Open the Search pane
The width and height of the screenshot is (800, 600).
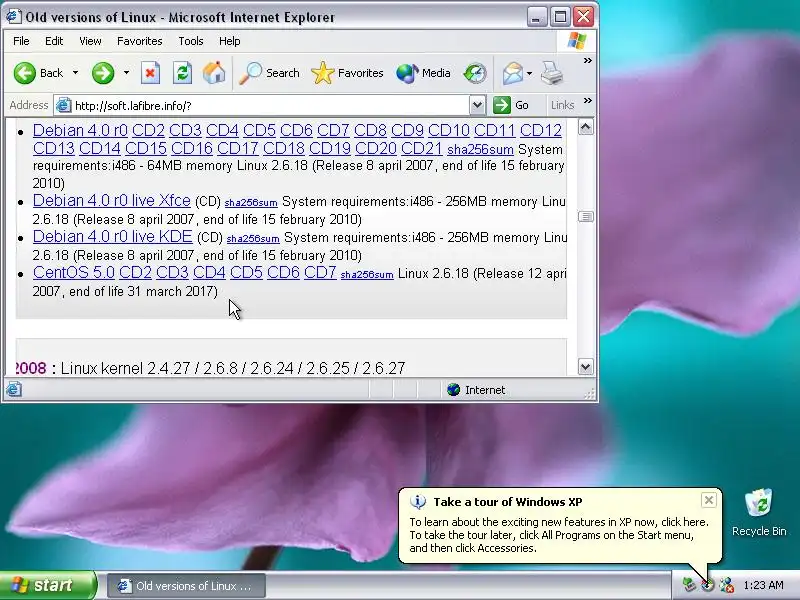tap(269, 73)
